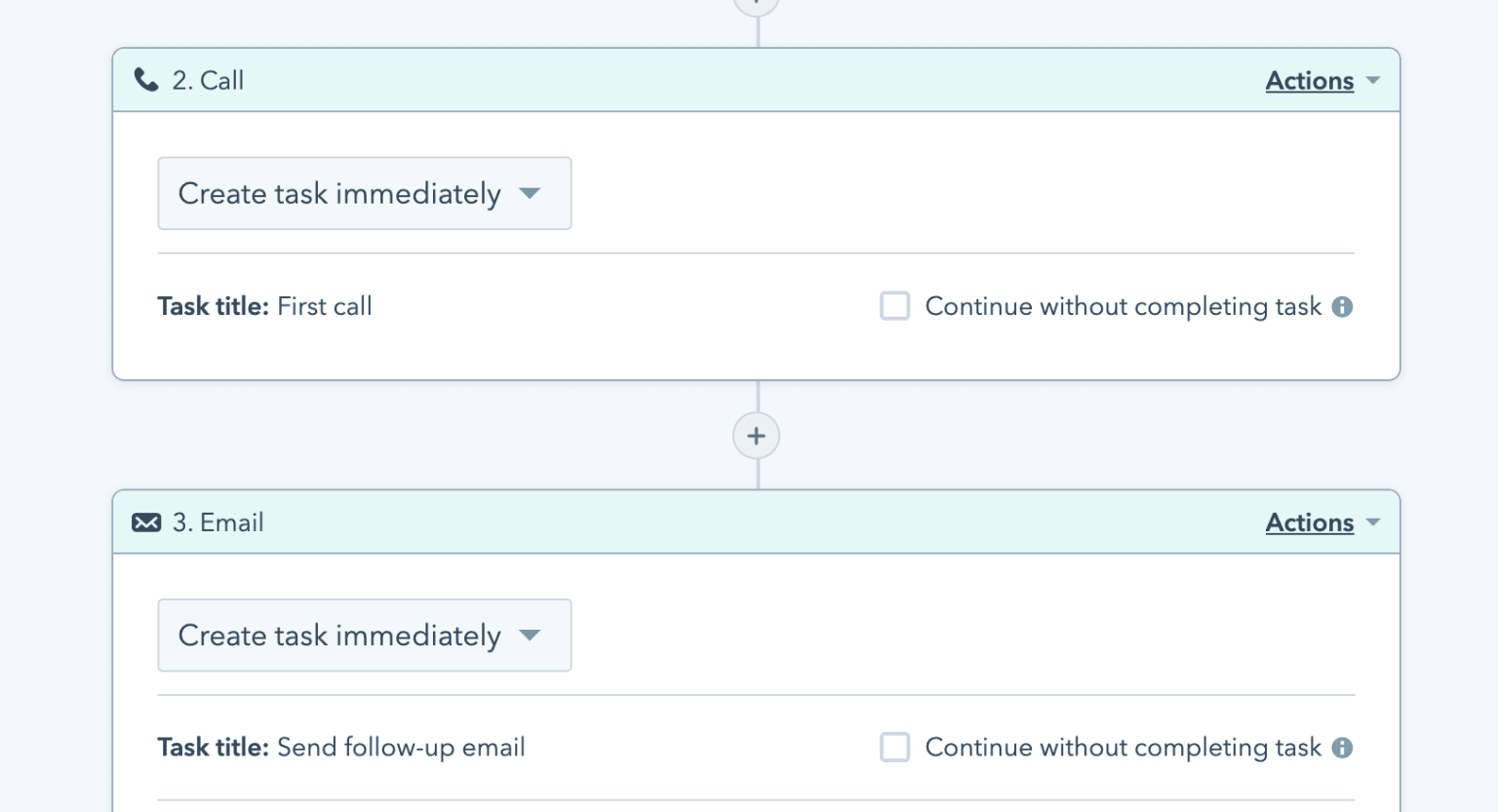The image size is (1498, 812).
Task: Open the Actions menu for the Call step
Action: coord(1309,81)
